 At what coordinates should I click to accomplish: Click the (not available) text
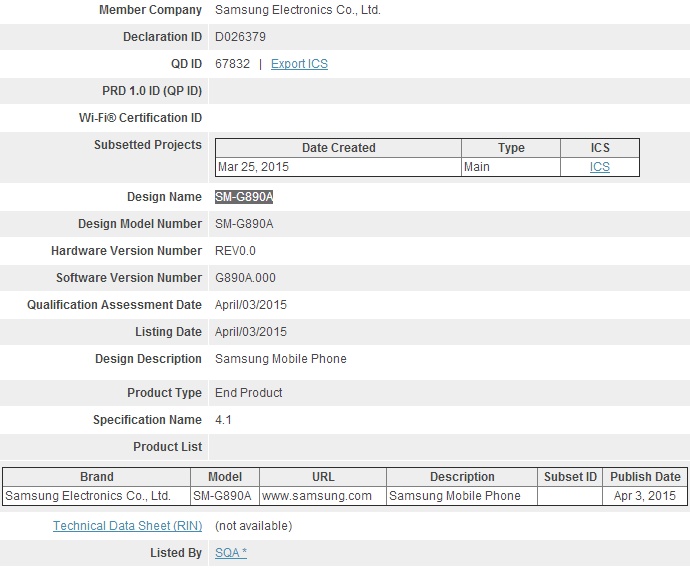click(x=253, y=526)
